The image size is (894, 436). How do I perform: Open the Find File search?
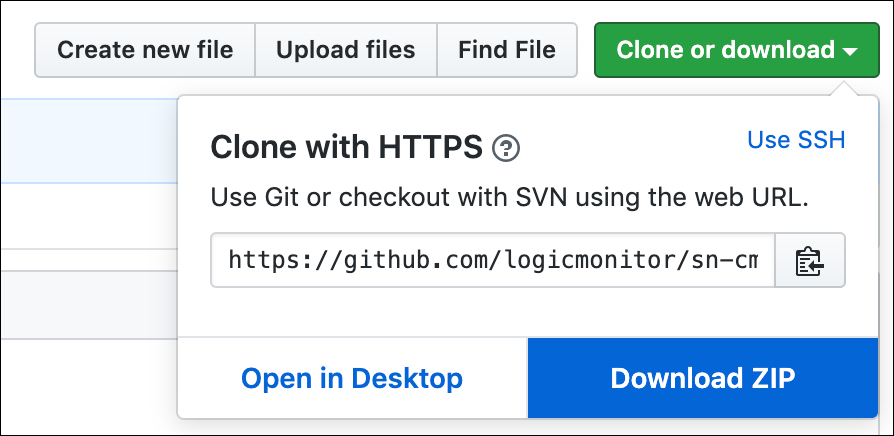pos(507,50)
